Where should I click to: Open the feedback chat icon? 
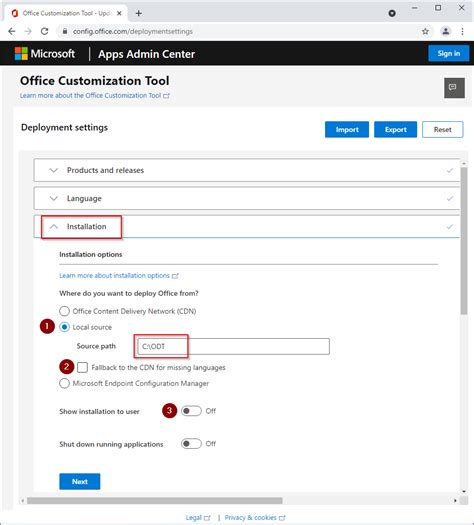pos(454,88)
